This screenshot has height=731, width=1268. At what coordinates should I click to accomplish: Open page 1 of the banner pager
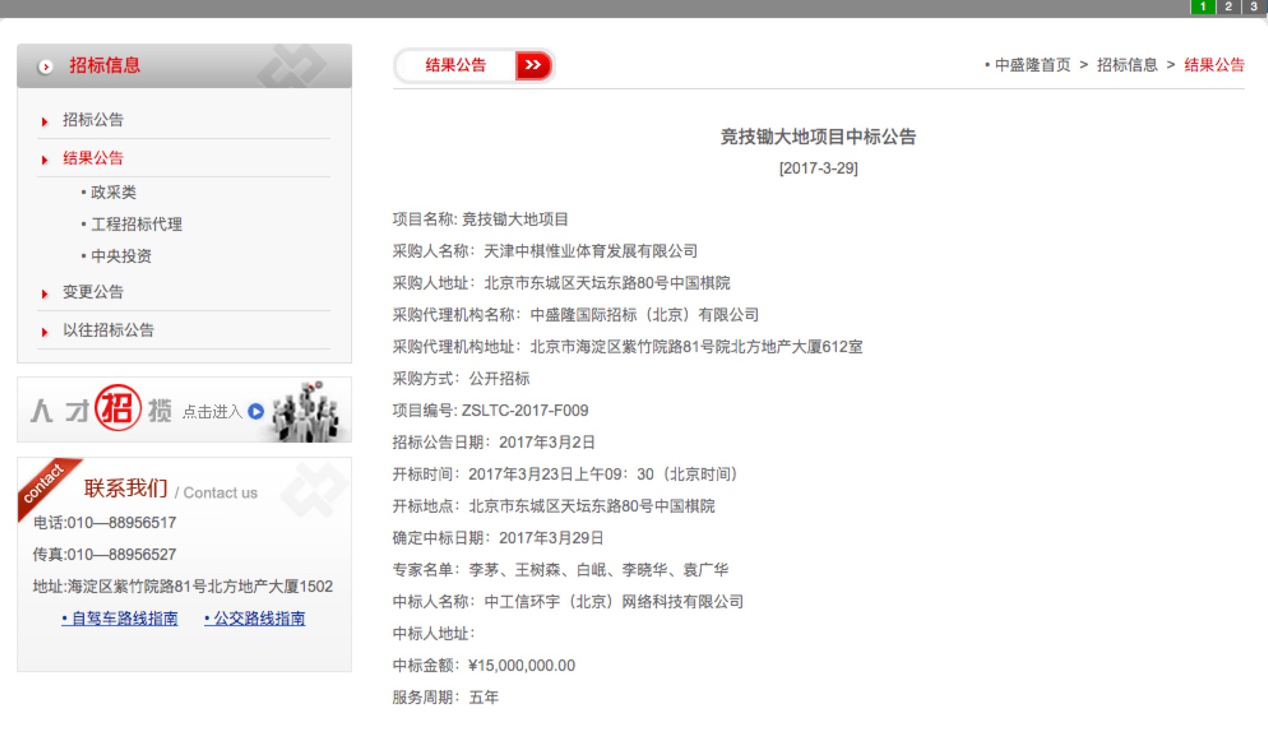point(1202,7)
